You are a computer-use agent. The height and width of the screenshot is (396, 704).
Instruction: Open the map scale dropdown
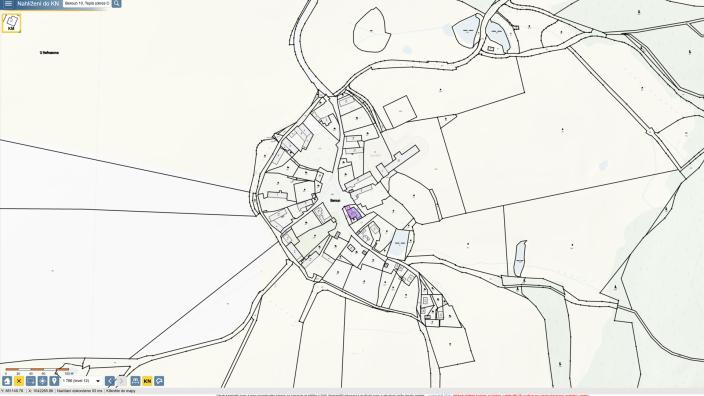(x=81, y=381)
